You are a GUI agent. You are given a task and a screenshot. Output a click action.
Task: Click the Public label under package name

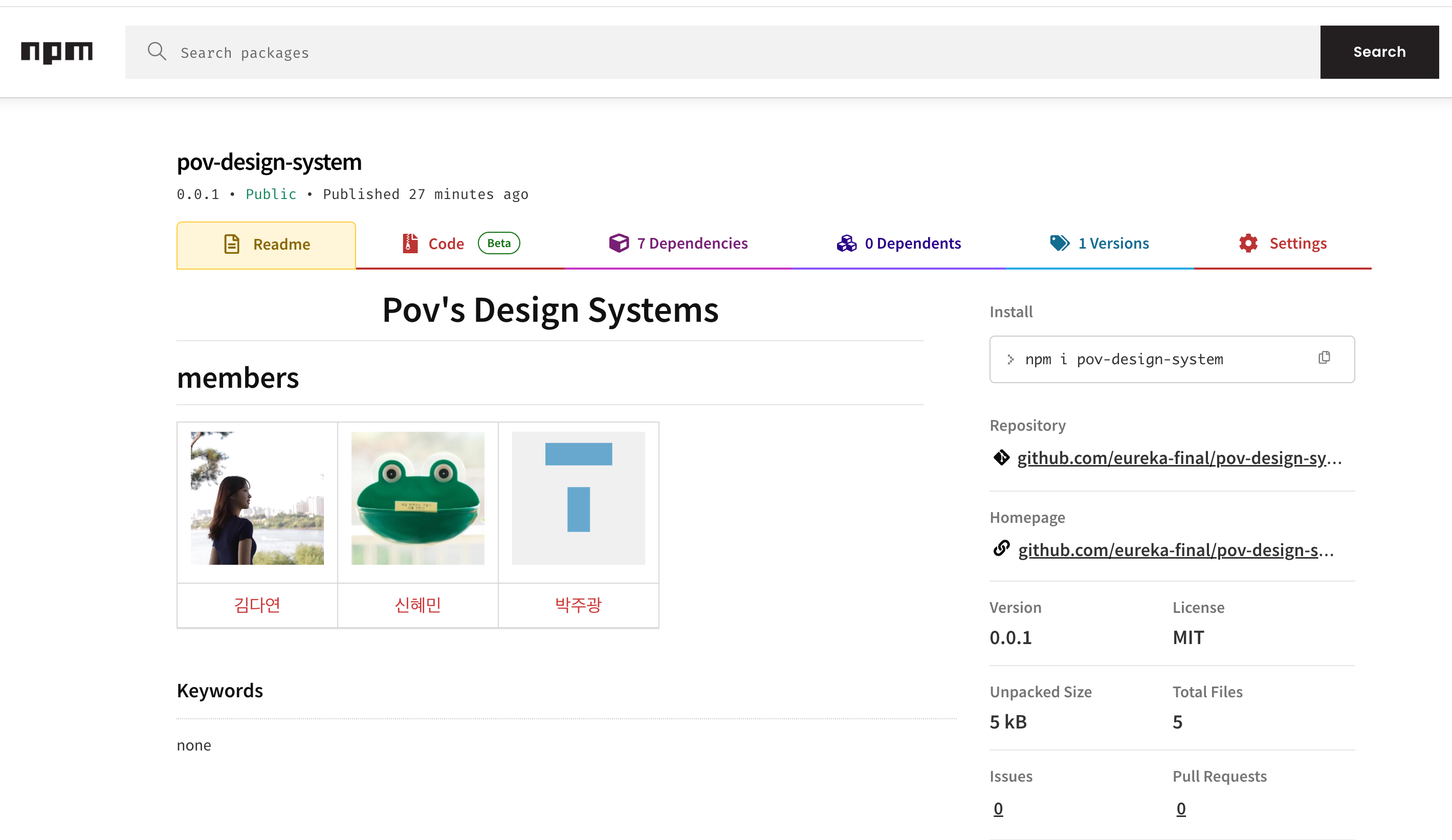coord(271,194)
